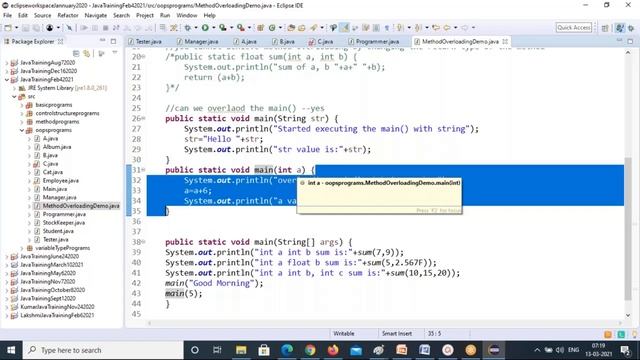640x360 pixels.
Task: Click the Next Annotation toolbar icon
Action: [x=400, y=28]
